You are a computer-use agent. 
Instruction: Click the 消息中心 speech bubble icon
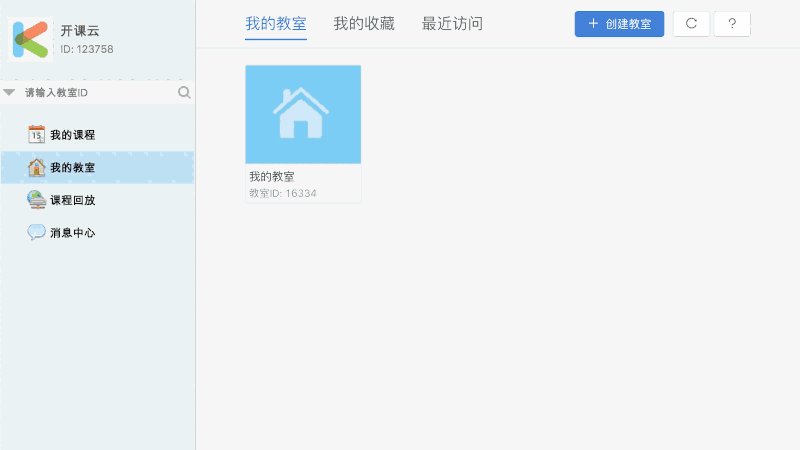tap(36, 232)
